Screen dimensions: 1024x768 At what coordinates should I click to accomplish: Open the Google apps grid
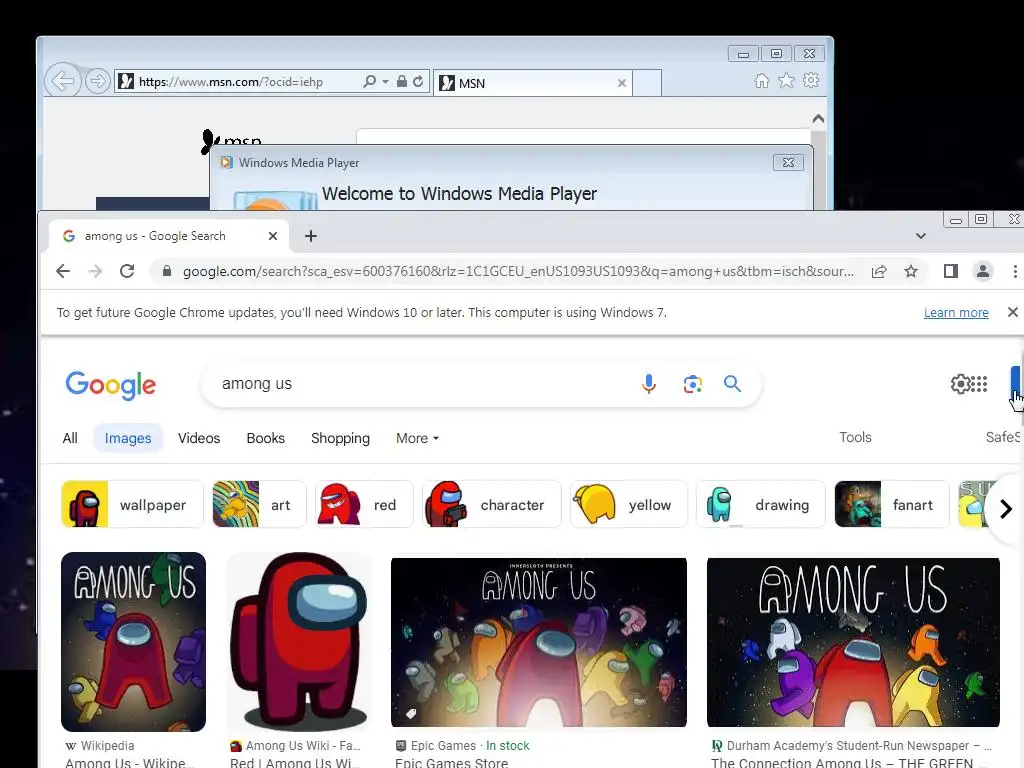pyautogui.click(x=979, y=383)
